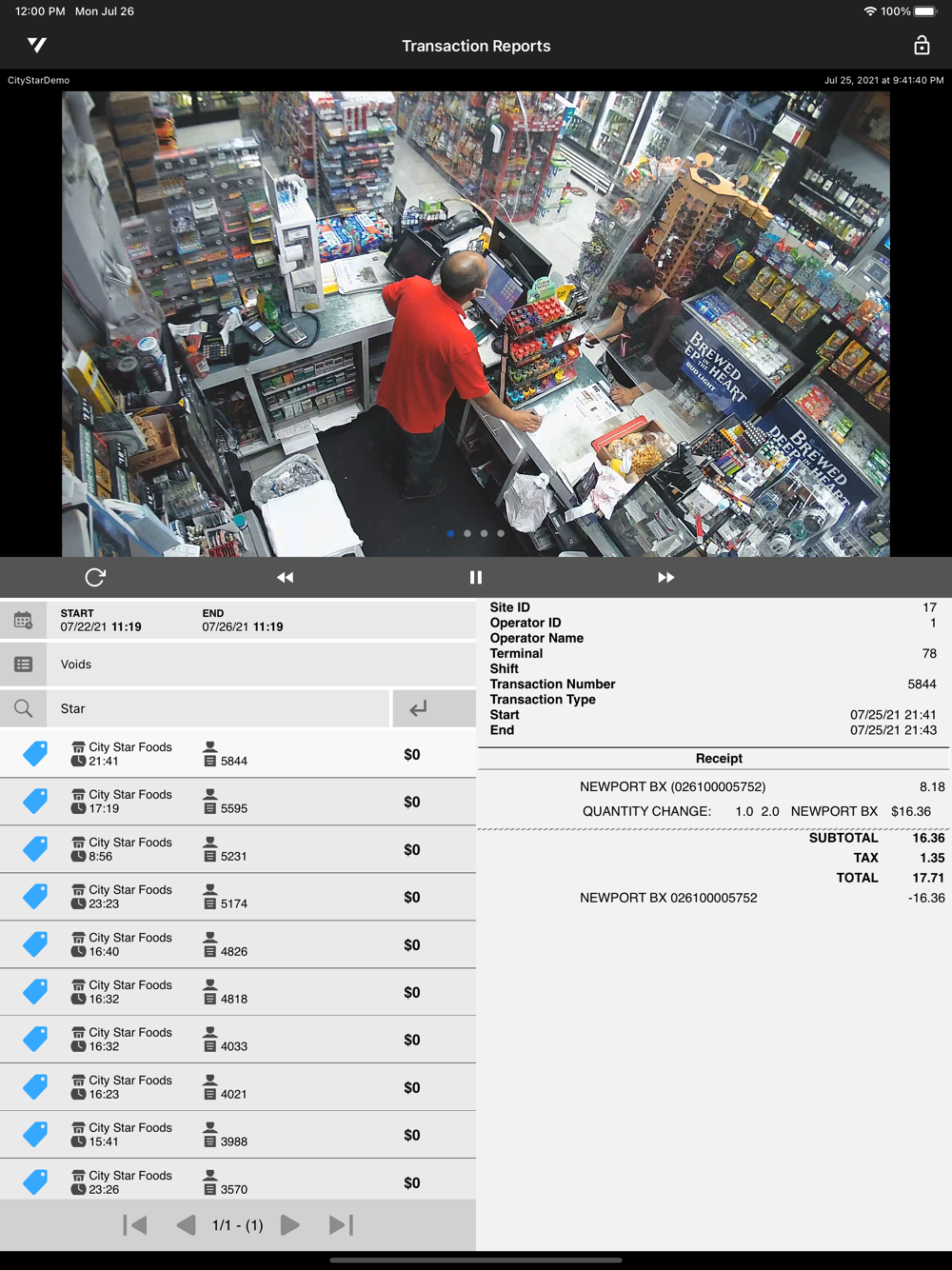
Task: Select the blue tag of transaction 3988
Action: [35, 1135]
